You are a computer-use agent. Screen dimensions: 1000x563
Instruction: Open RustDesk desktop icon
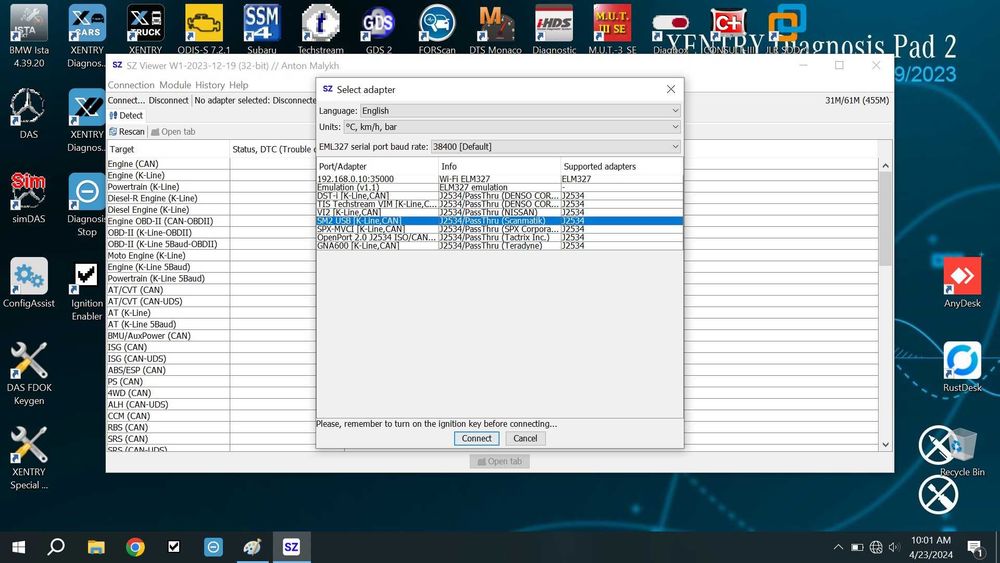coord(962,367)
